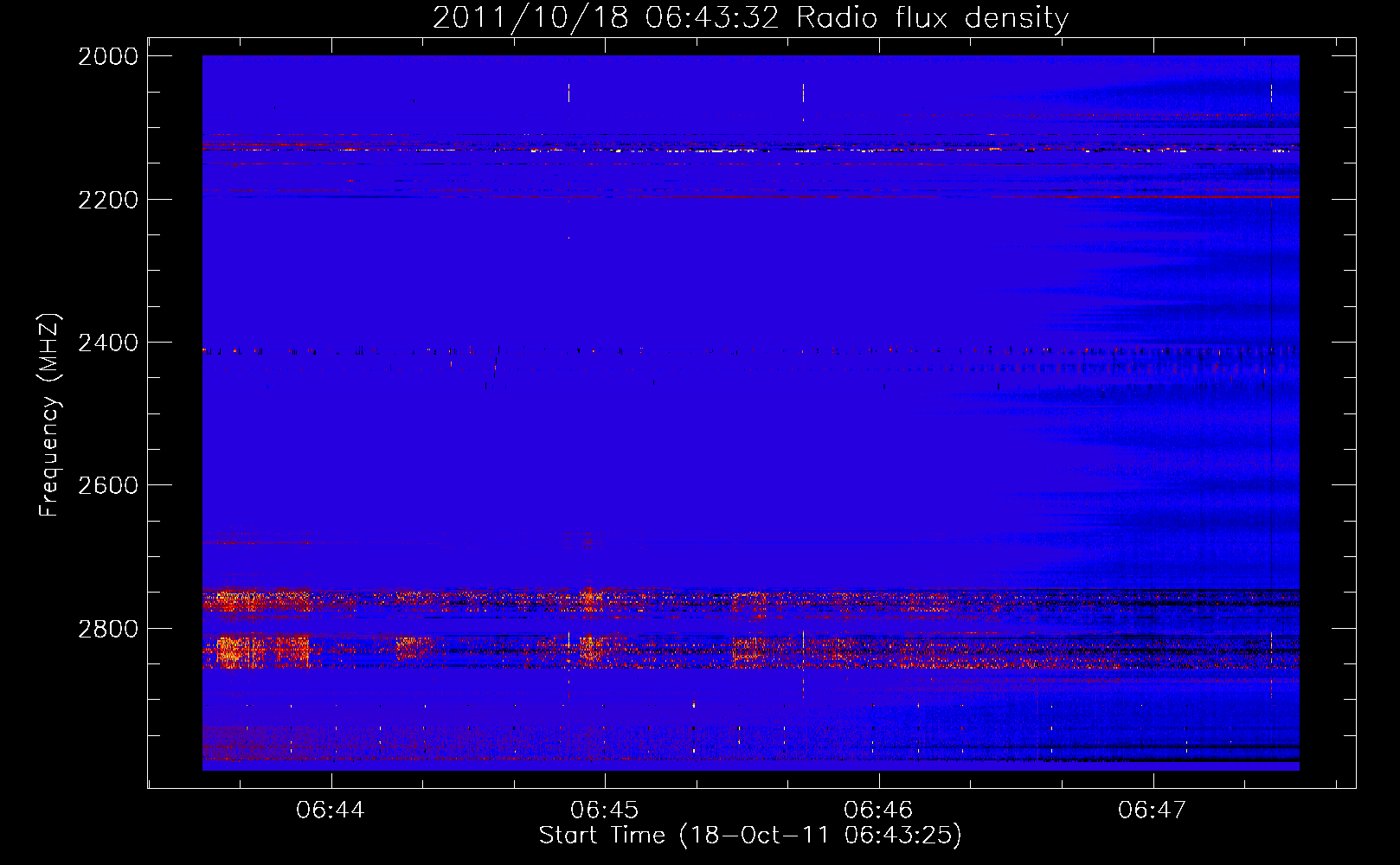Click the 'Frequency (MHZ)' axis label
Viewport: 1400px width, 865px height.
pos(48,415)
